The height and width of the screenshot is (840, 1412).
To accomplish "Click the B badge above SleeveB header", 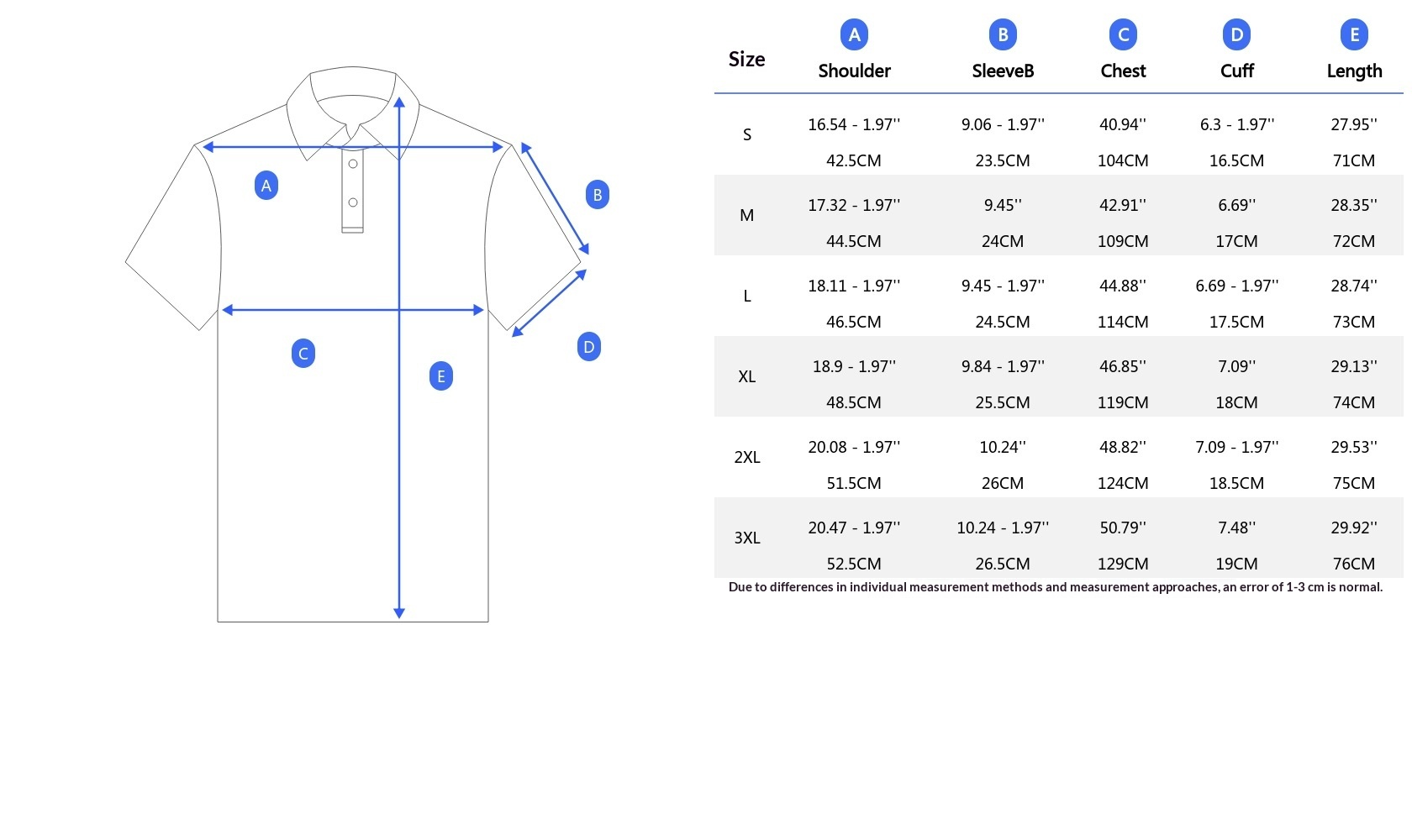I will pyautogui.click(x=1003, y=34).
